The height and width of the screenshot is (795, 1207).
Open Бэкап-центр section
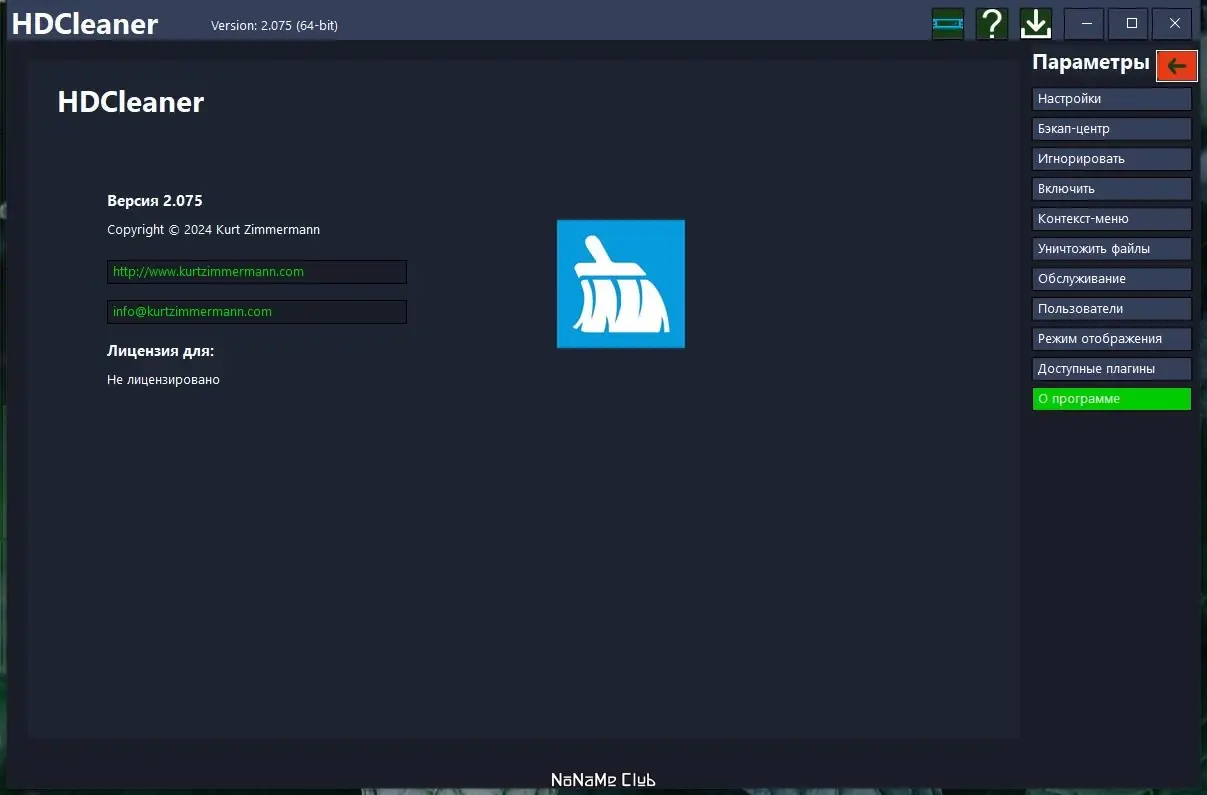pos(1112,129)
